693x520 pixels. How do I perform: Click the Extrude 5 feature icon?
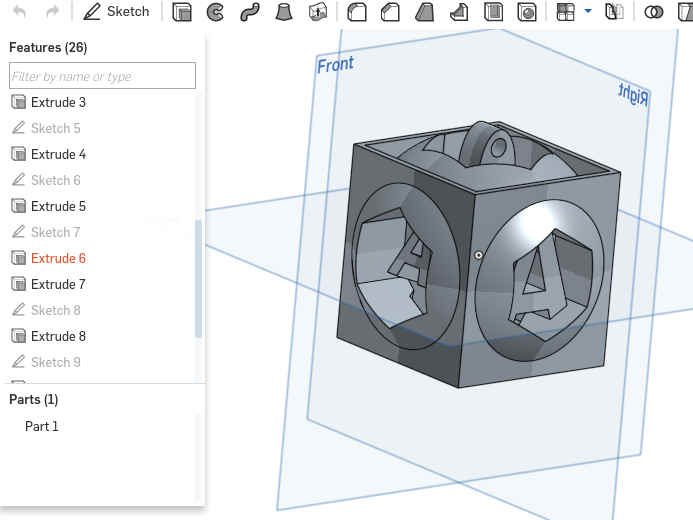point(18,206)
